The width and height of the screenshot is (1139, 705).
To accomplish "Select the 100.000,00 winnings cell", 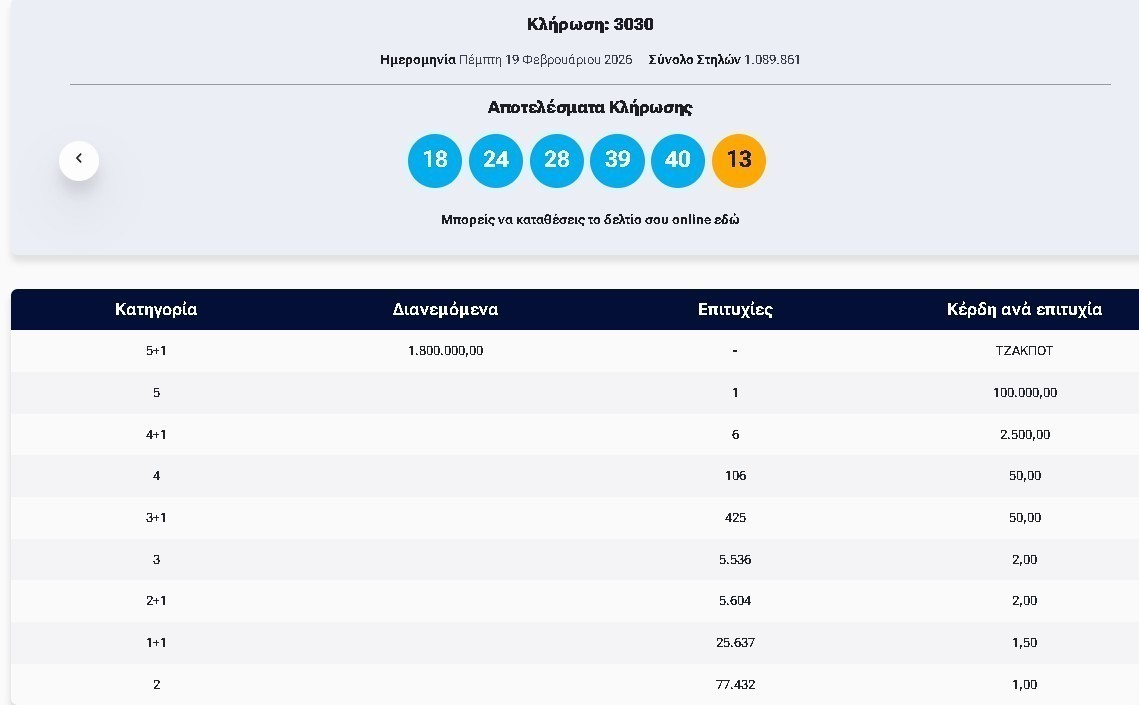I will click(x=1024, y=393).
